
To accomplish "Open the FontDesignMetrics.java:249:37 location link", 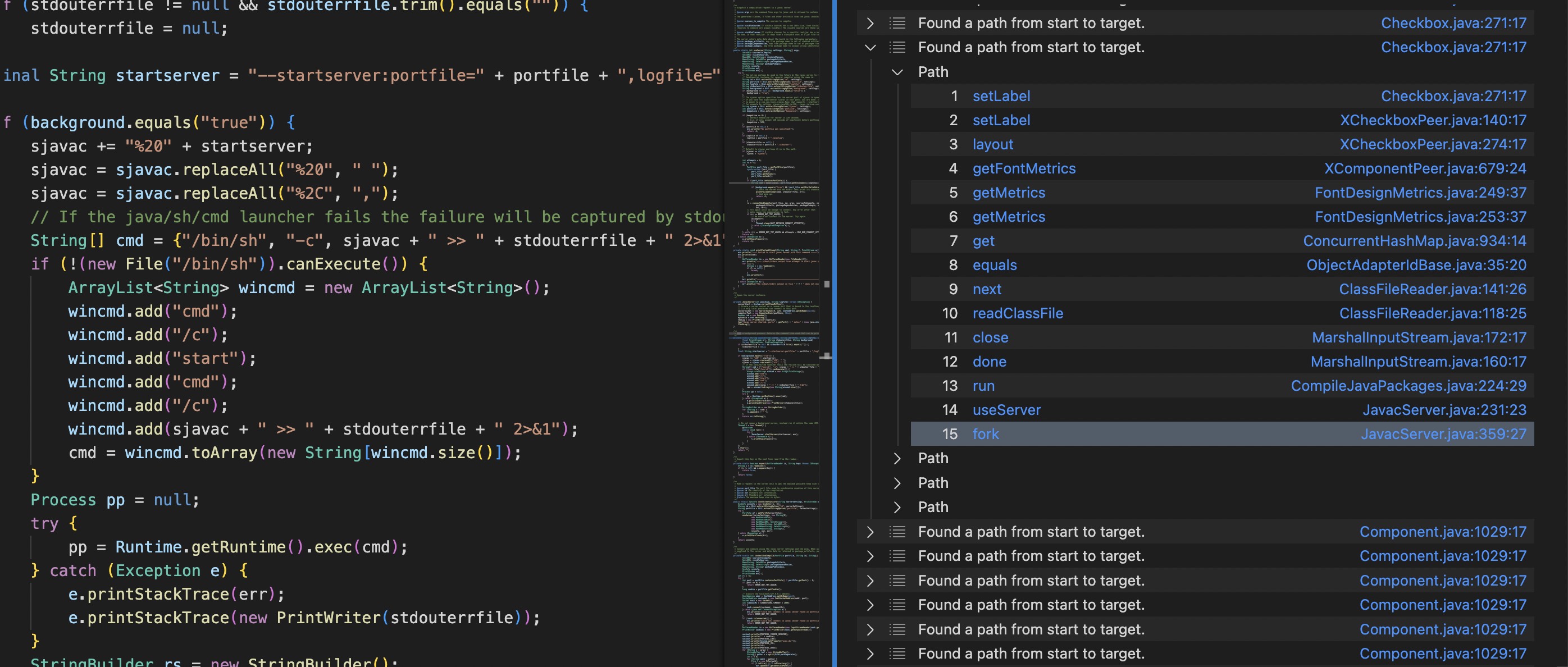I will click(x=1420, y=193).
